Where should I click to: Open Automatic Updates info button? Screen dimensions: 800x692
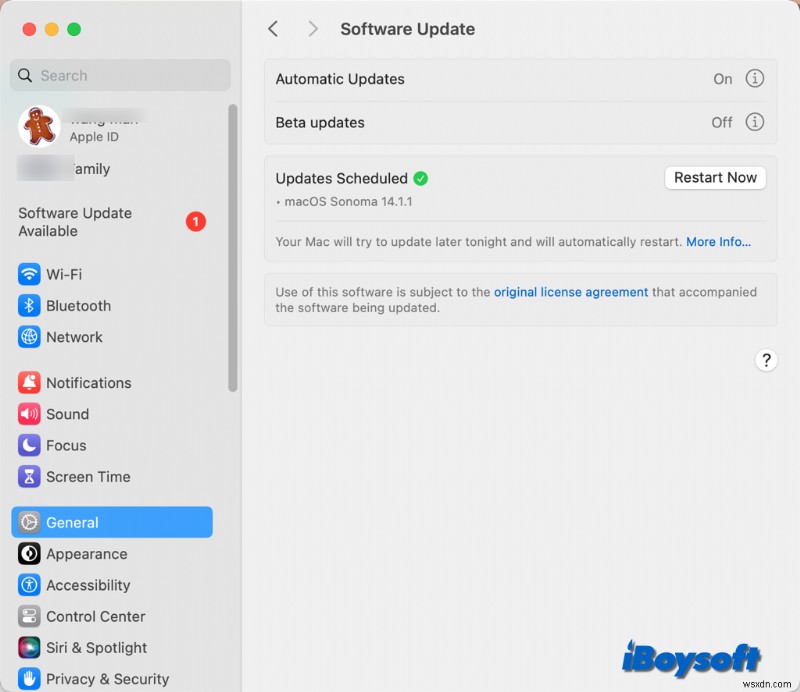pos(755,79)
